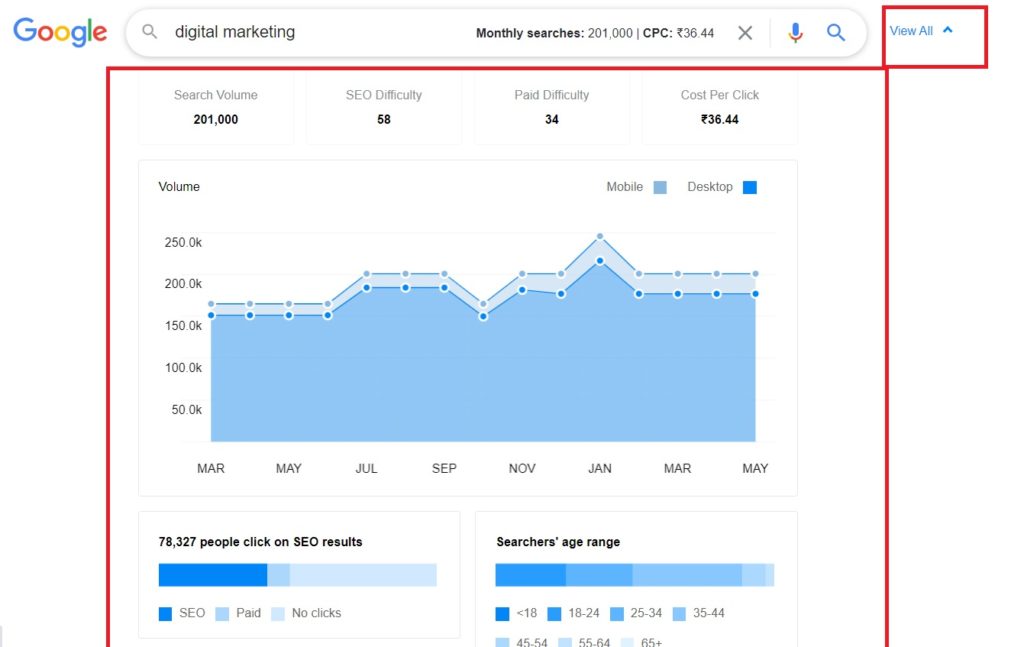Click the SEP month label

tap(444, 469)
